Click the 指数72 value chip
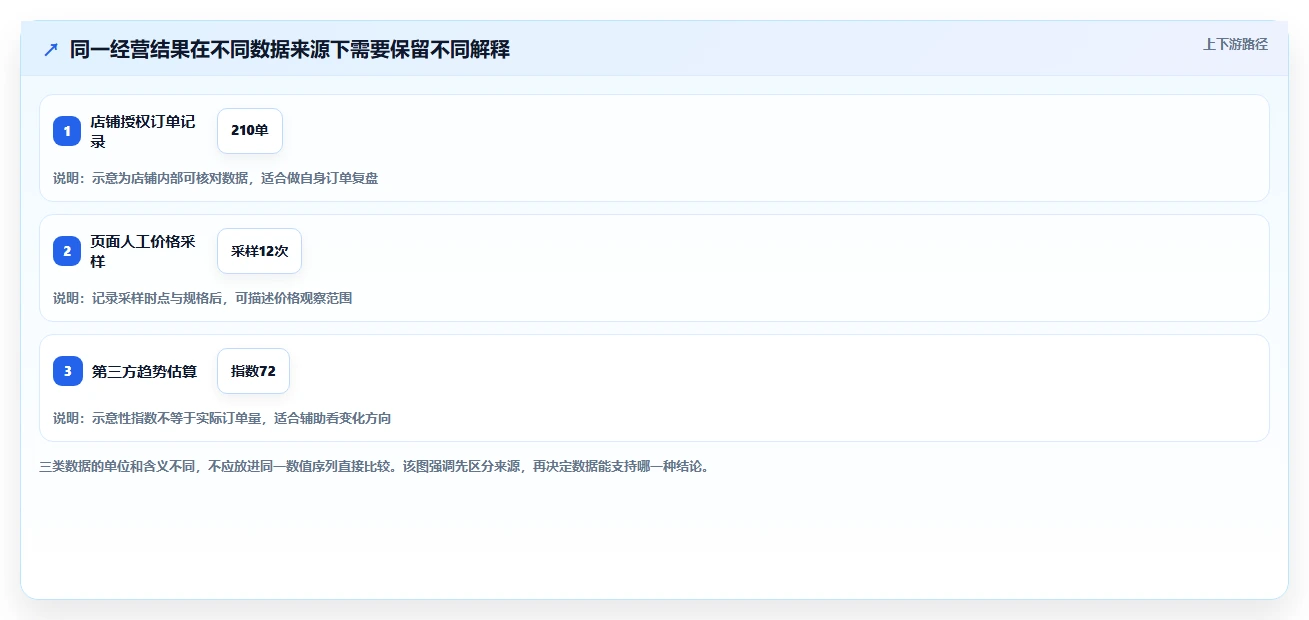Image resolution: width=1309 pixels, height=620 pixels. (x=253, y=371)
